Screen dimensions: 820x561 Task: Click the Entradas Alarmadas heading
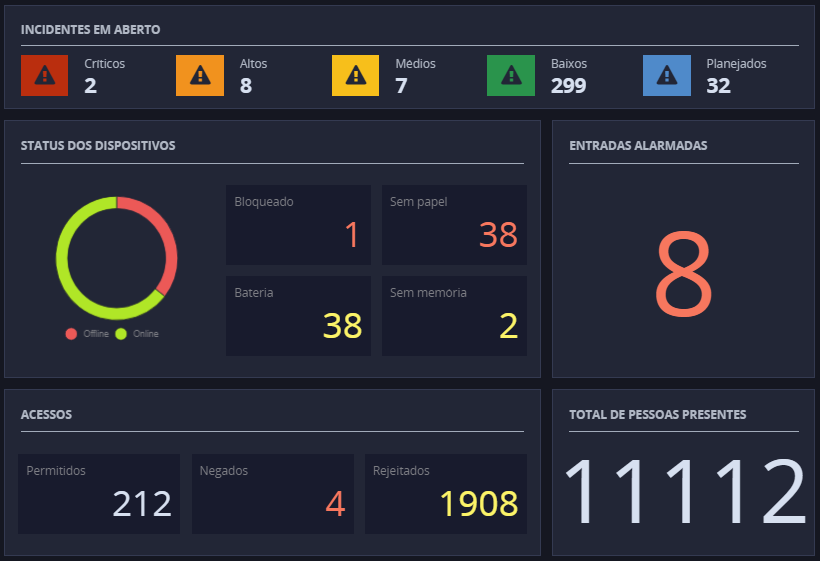click(638, 145)
